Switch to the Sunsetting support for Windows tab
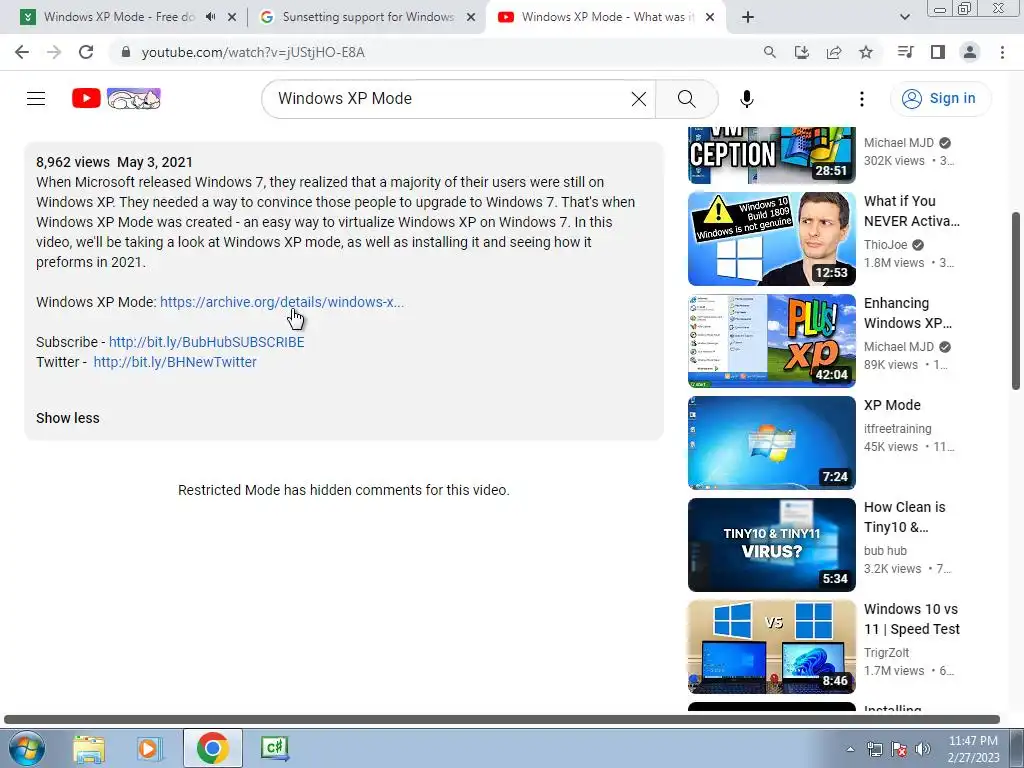This screenshot has height=768, width=1024. pos(368,17)
